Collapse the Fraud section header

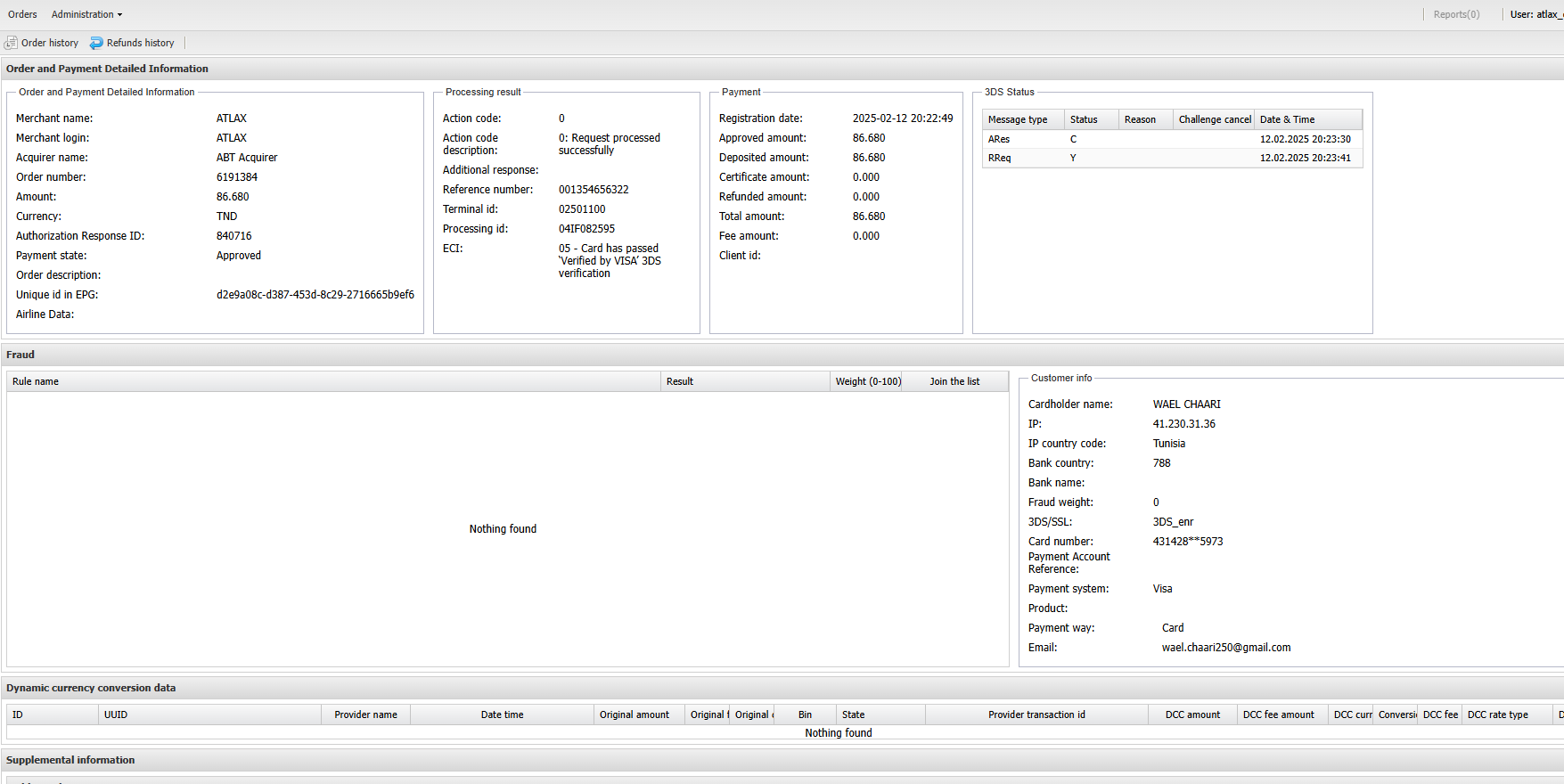(20, 355)
